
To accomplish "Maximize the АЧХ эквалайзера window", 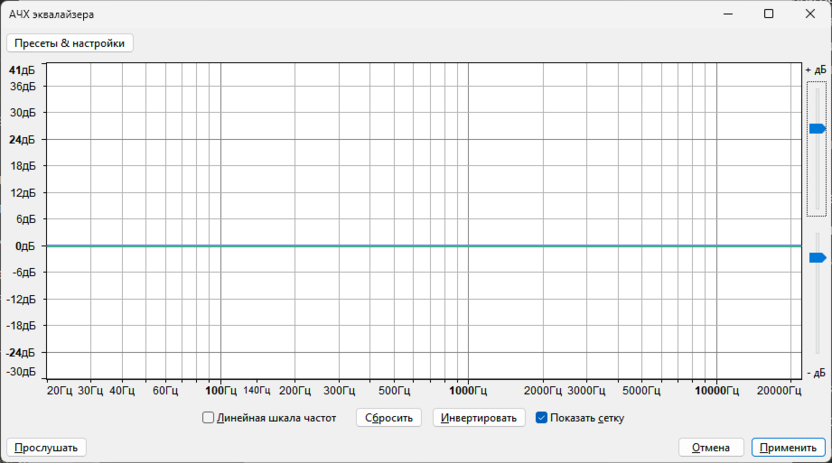I will (x=768, y=14).
